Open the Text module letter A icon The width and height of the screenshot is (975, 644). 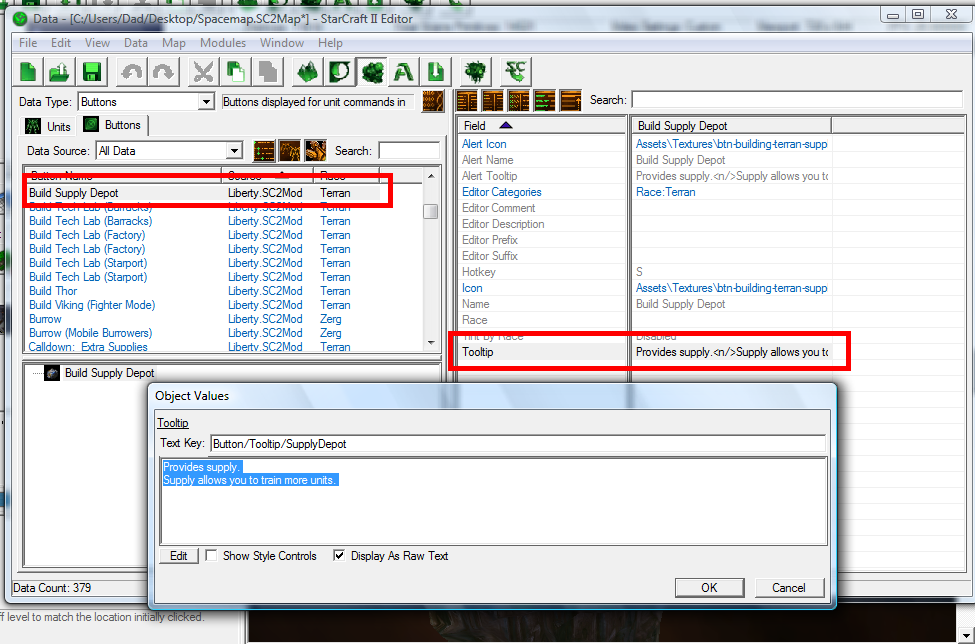click(404, 72)
